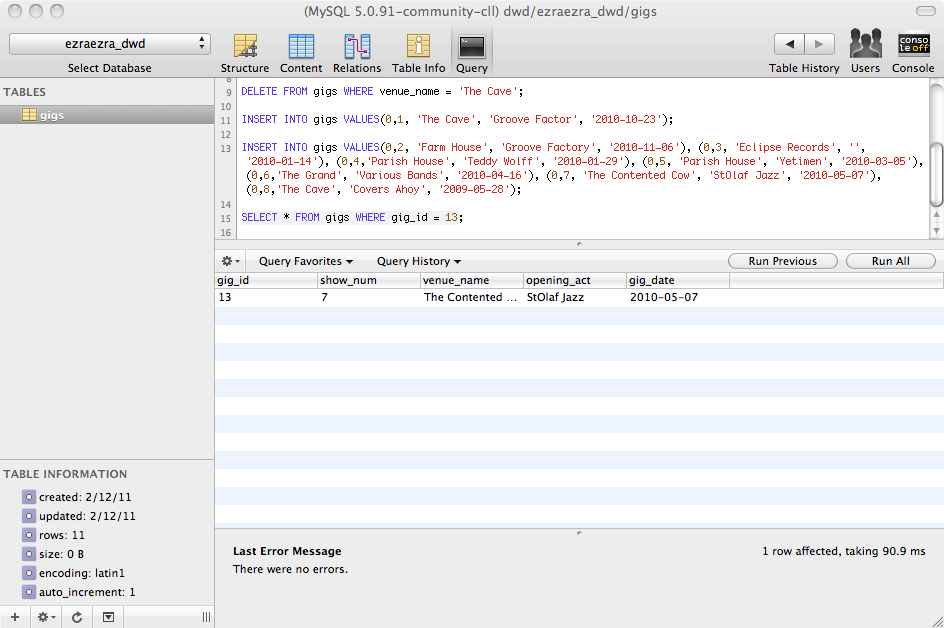Click the rows: 11 info row
Image resolution: width=944 pixels, height=628 pixels.
(54, 535)
